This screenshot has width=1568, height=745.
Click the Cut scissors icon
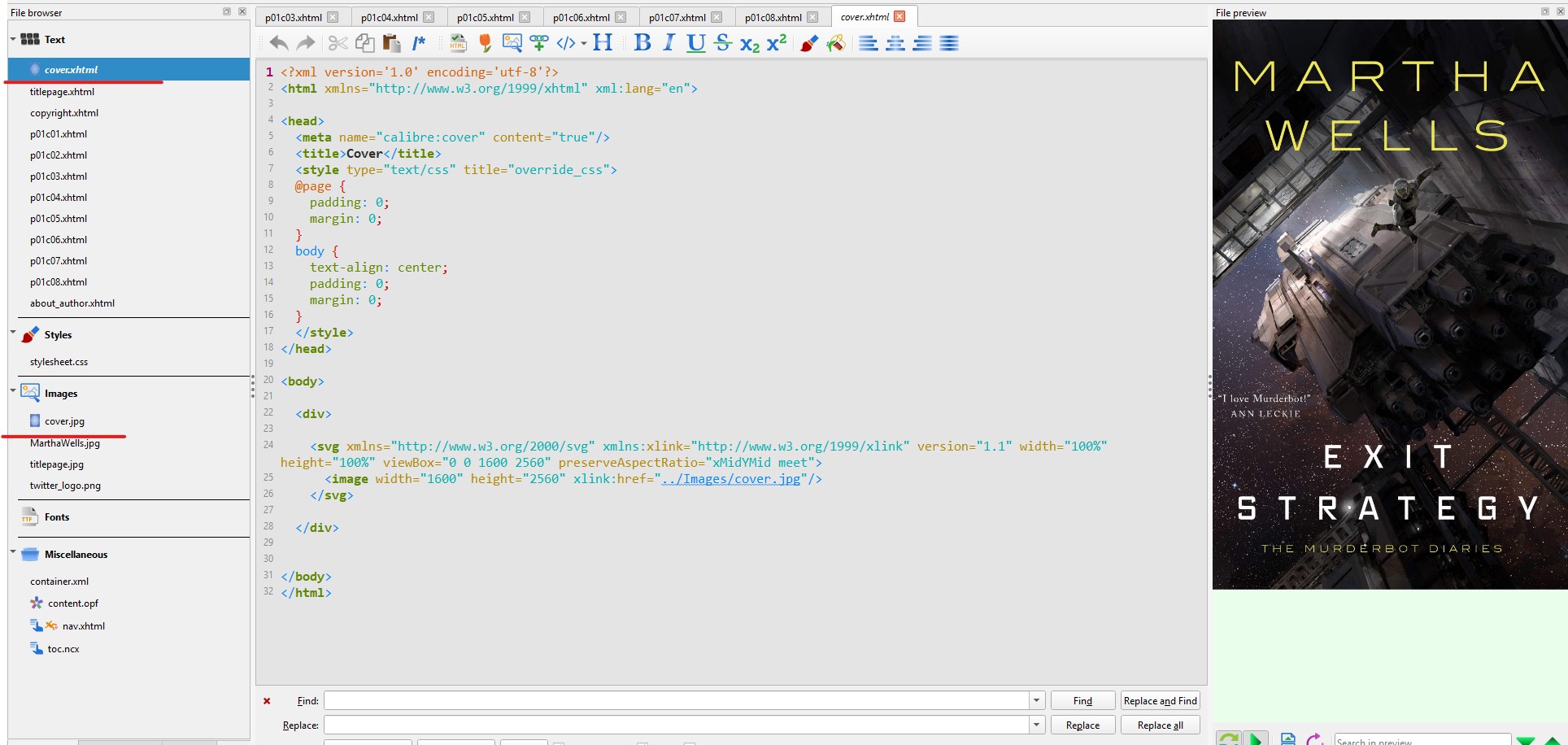click(338, 43)
